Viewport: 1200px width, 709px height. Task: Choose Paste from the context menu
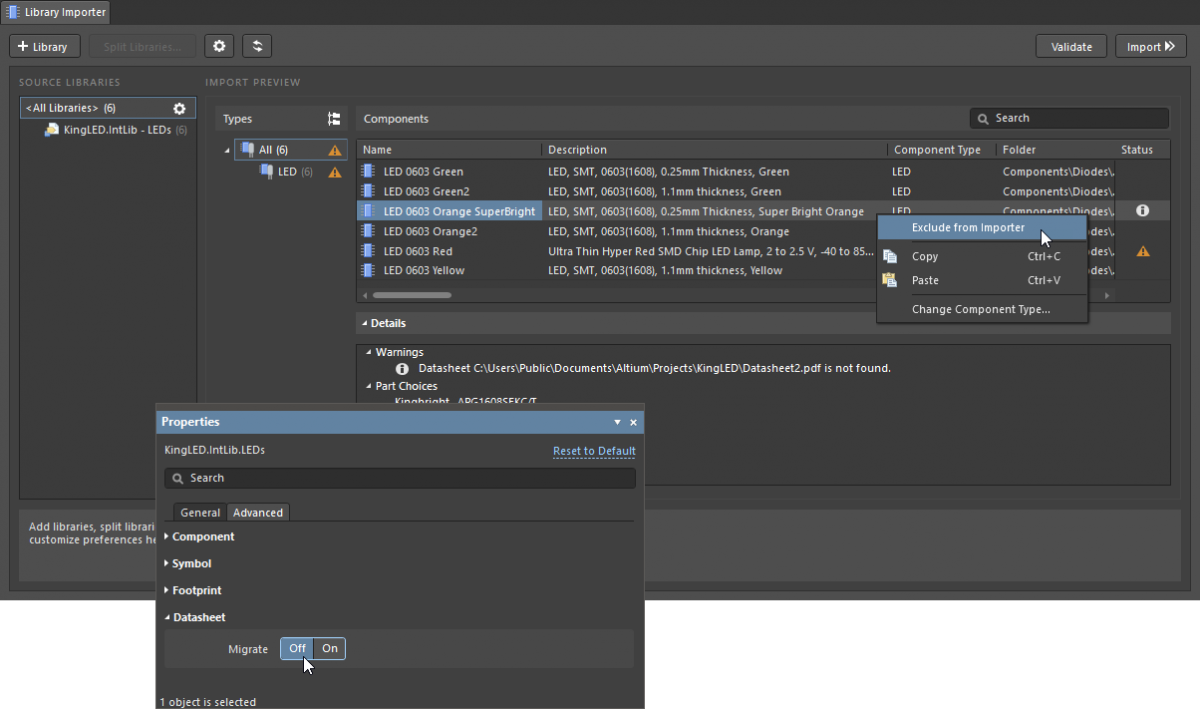981,280
